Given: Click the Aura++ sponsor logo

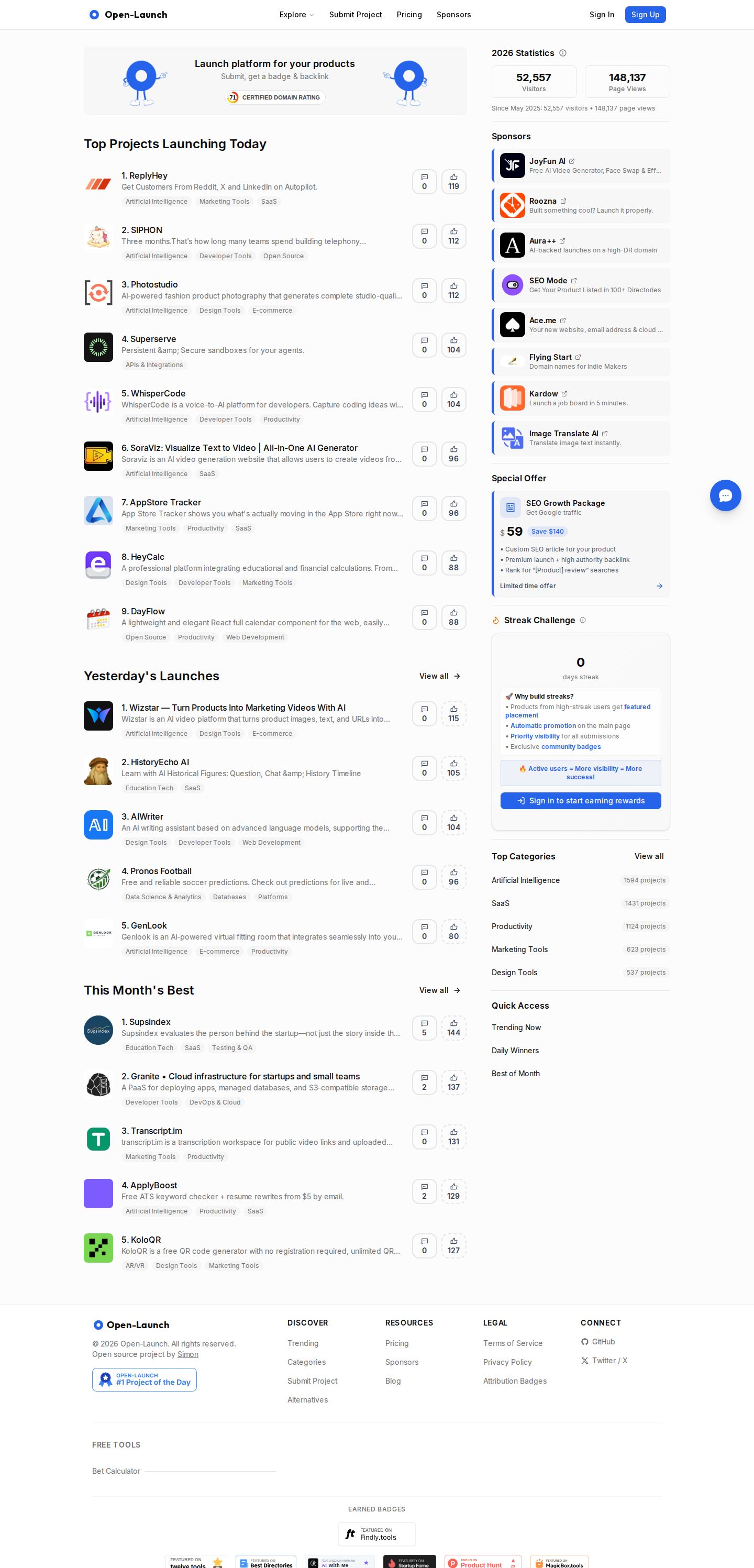Looking at the screenshot, I should [x=513, y=245].
